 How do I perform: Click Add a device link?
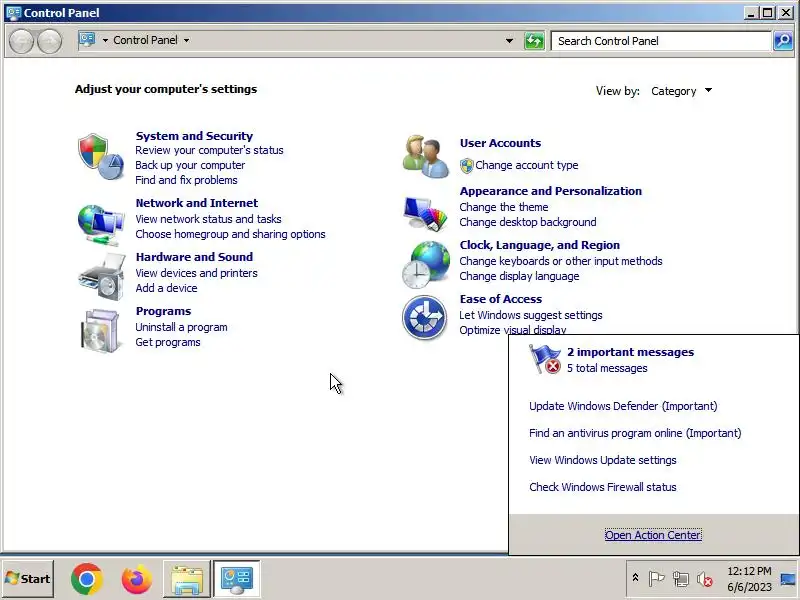166,288
